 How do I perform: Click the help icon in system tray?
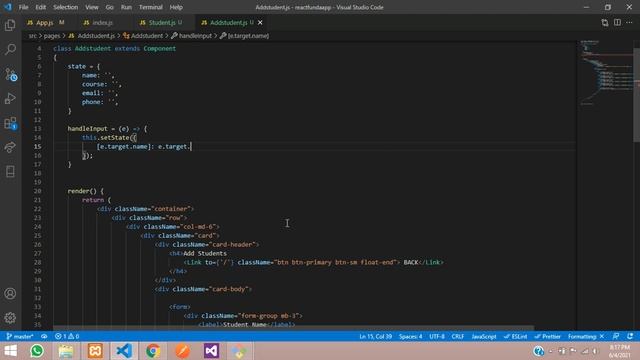[x=538, y=351]
